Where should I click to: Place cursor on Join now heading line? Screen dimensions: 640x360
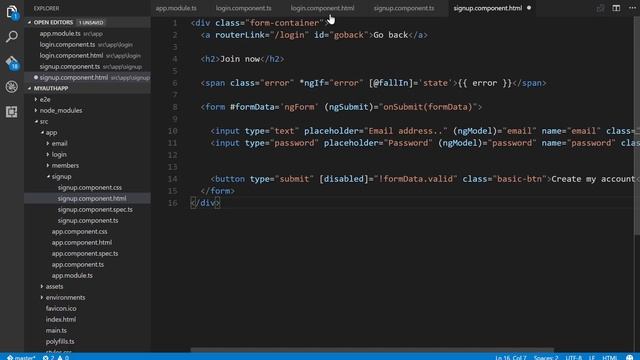tap(242, 59)
